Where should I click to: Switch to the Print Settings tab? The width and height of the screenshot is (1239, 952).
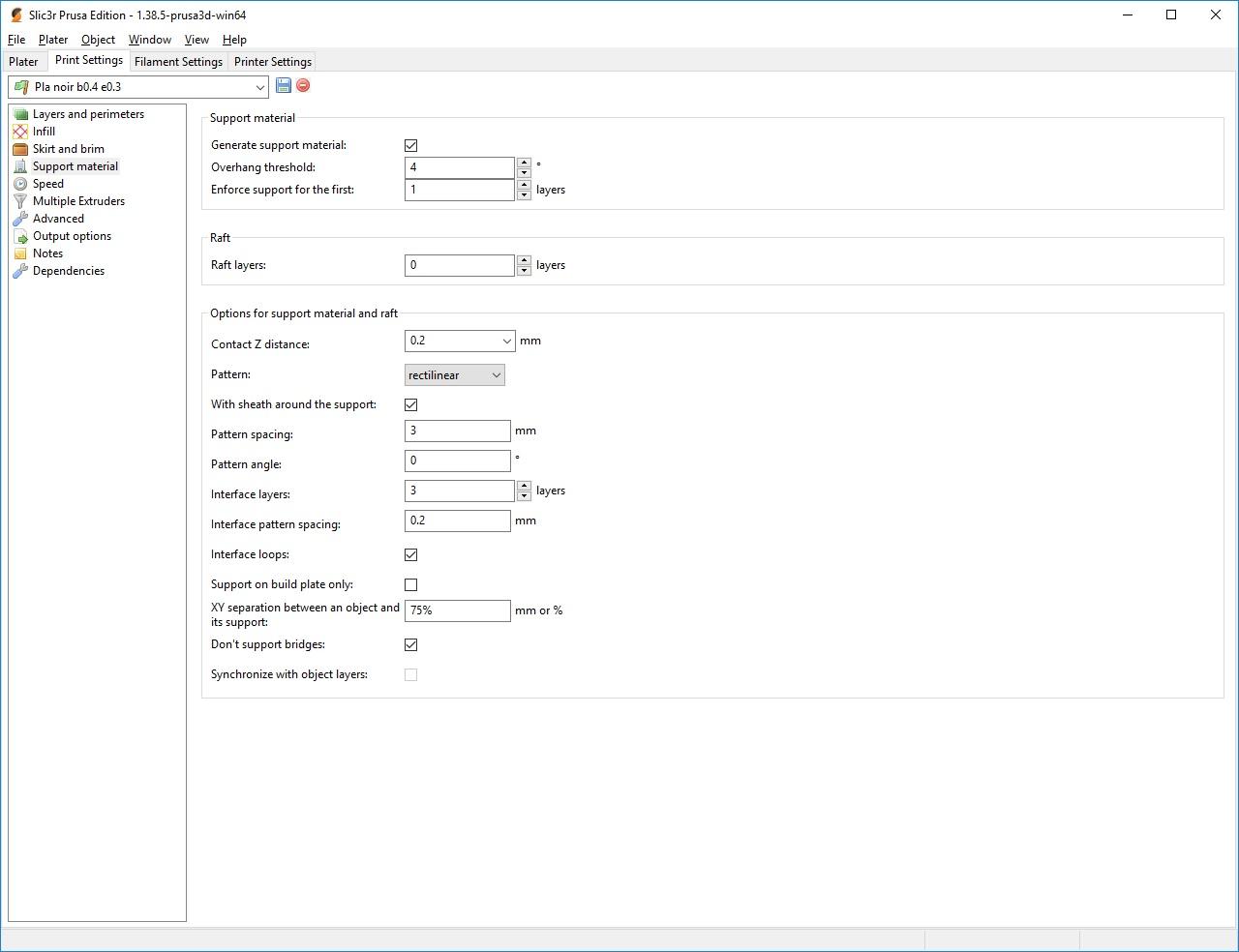(89, 60)
